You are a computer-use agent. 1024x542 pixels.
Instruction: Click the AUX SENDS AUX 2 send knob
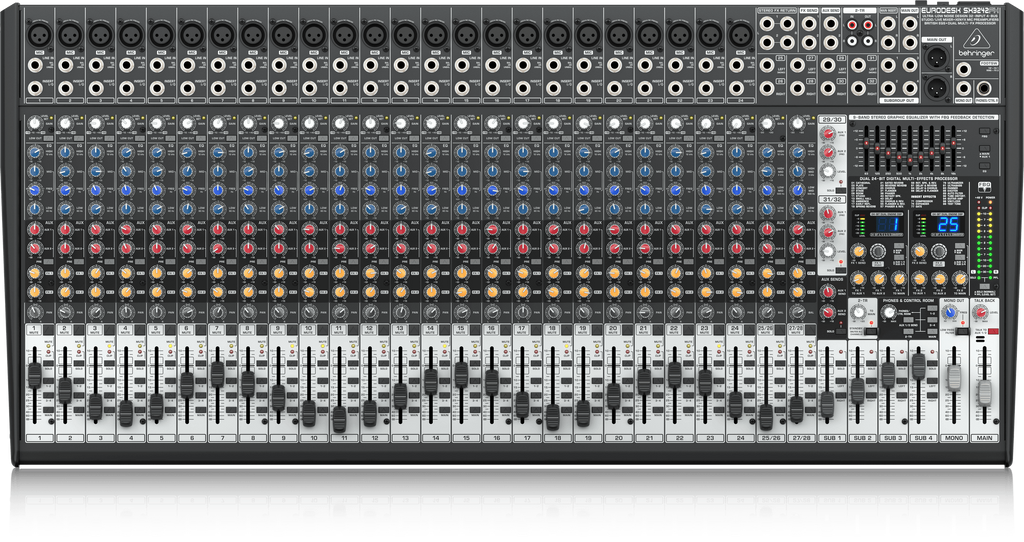point(827,312)
